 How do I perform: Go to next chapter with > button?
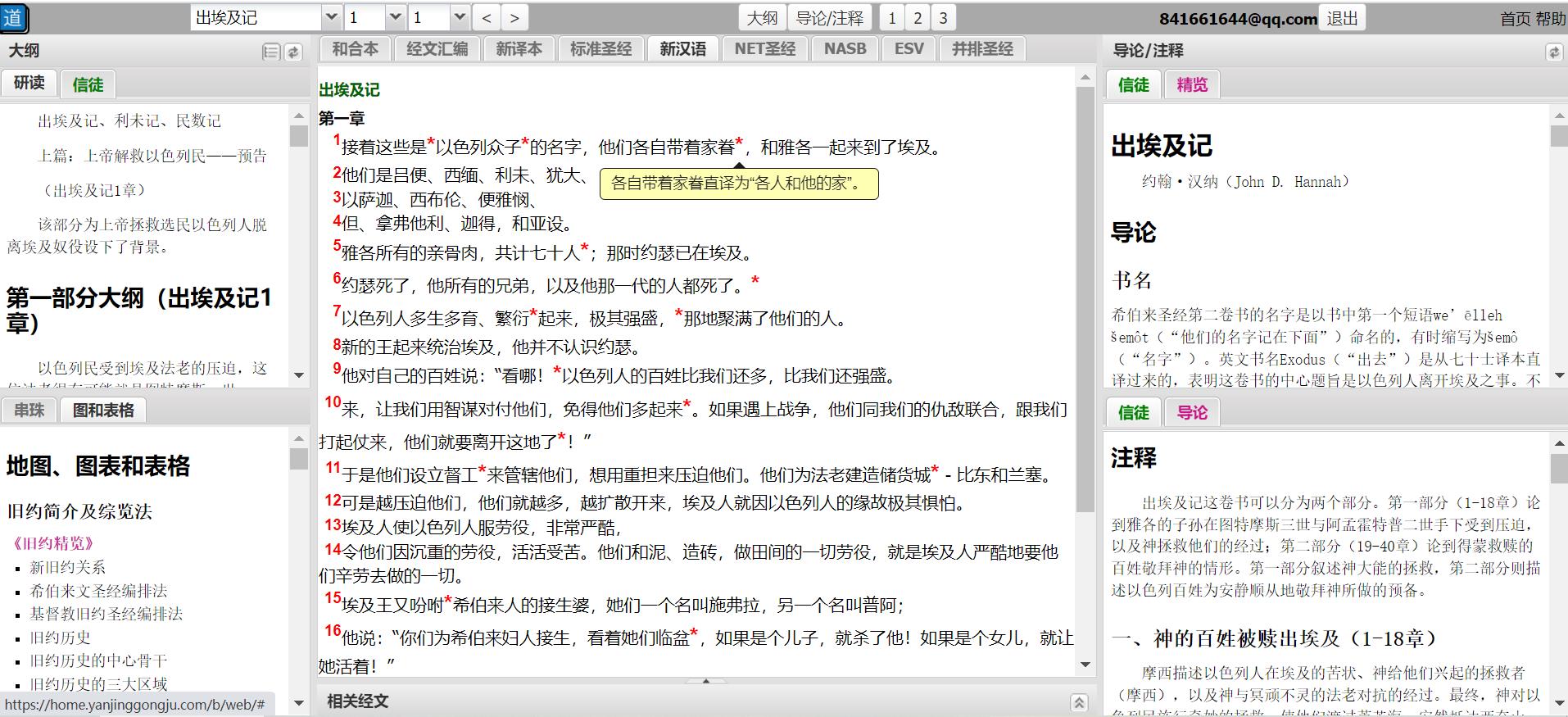(x=514, y=17)
